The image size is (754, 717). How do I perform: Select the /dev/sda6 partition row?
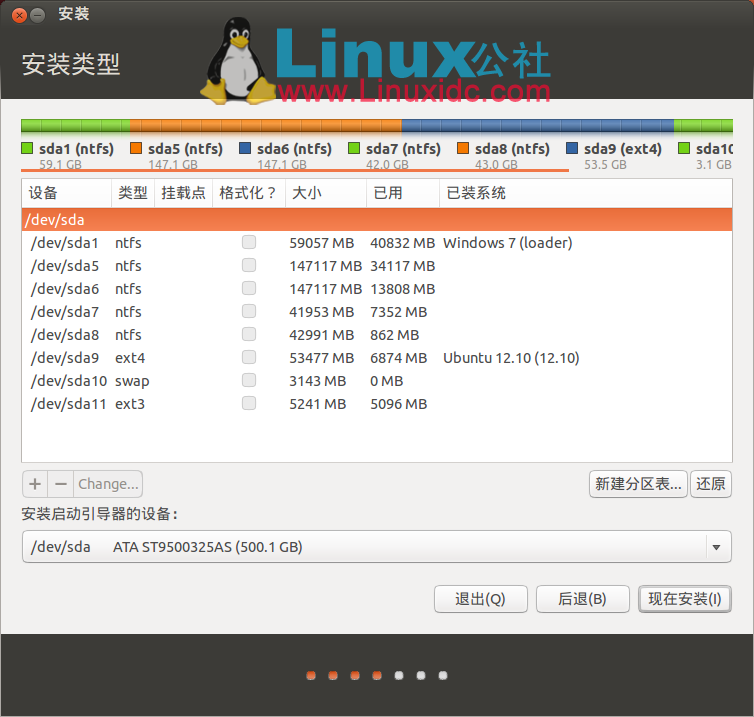(377, 289)
